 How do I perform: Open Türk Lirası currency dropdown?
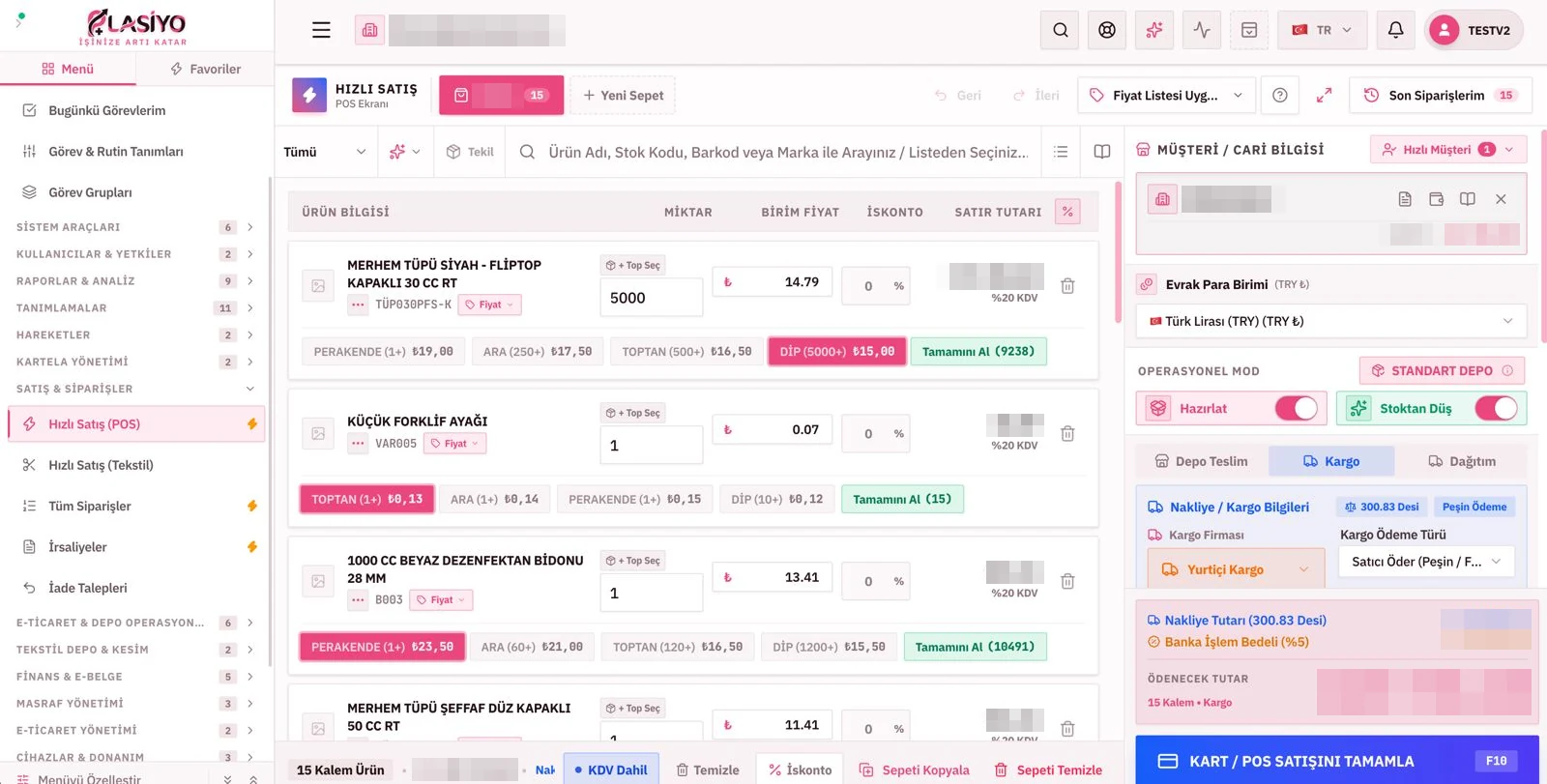[x=1331, y=321]
